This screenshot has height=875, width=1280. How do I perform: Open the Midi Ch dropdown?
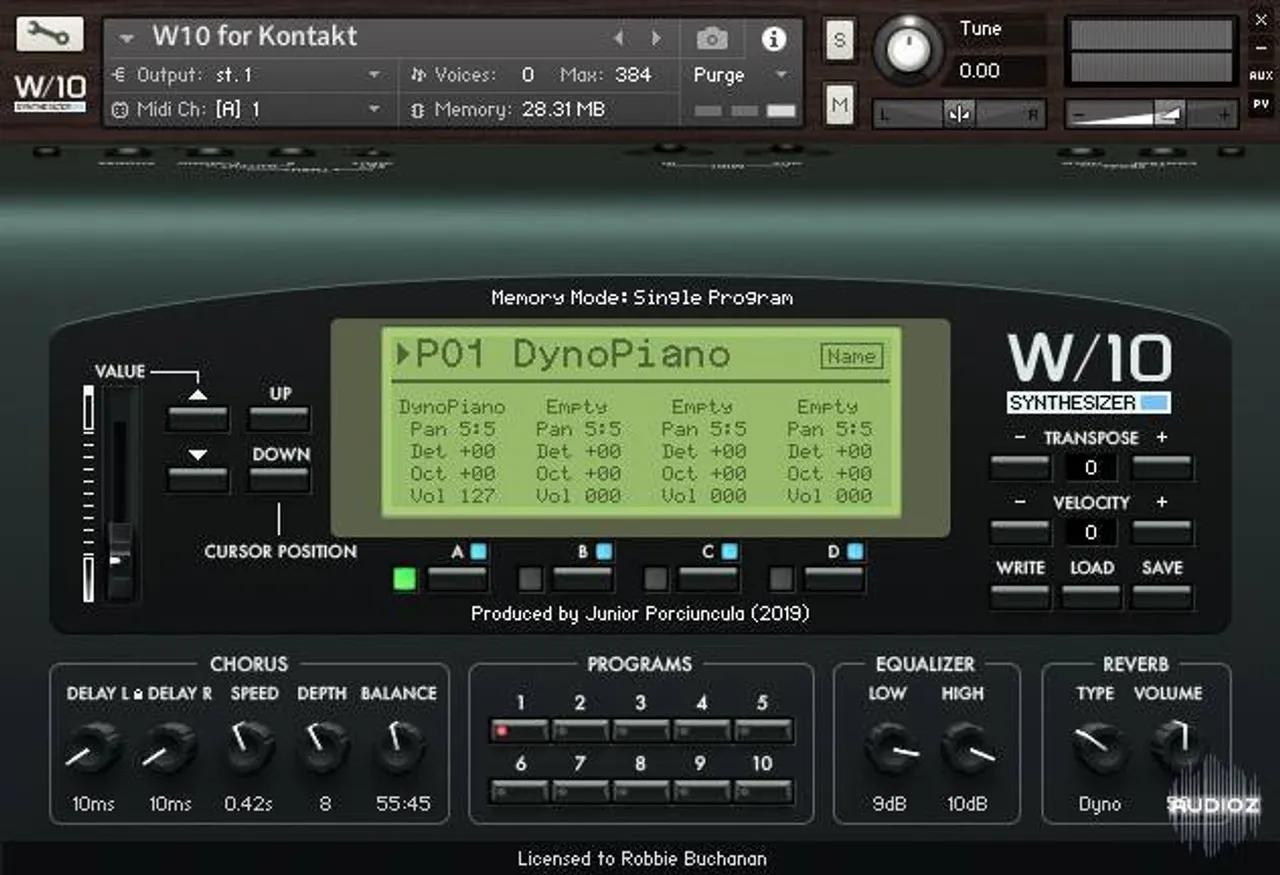coord(248,109)
